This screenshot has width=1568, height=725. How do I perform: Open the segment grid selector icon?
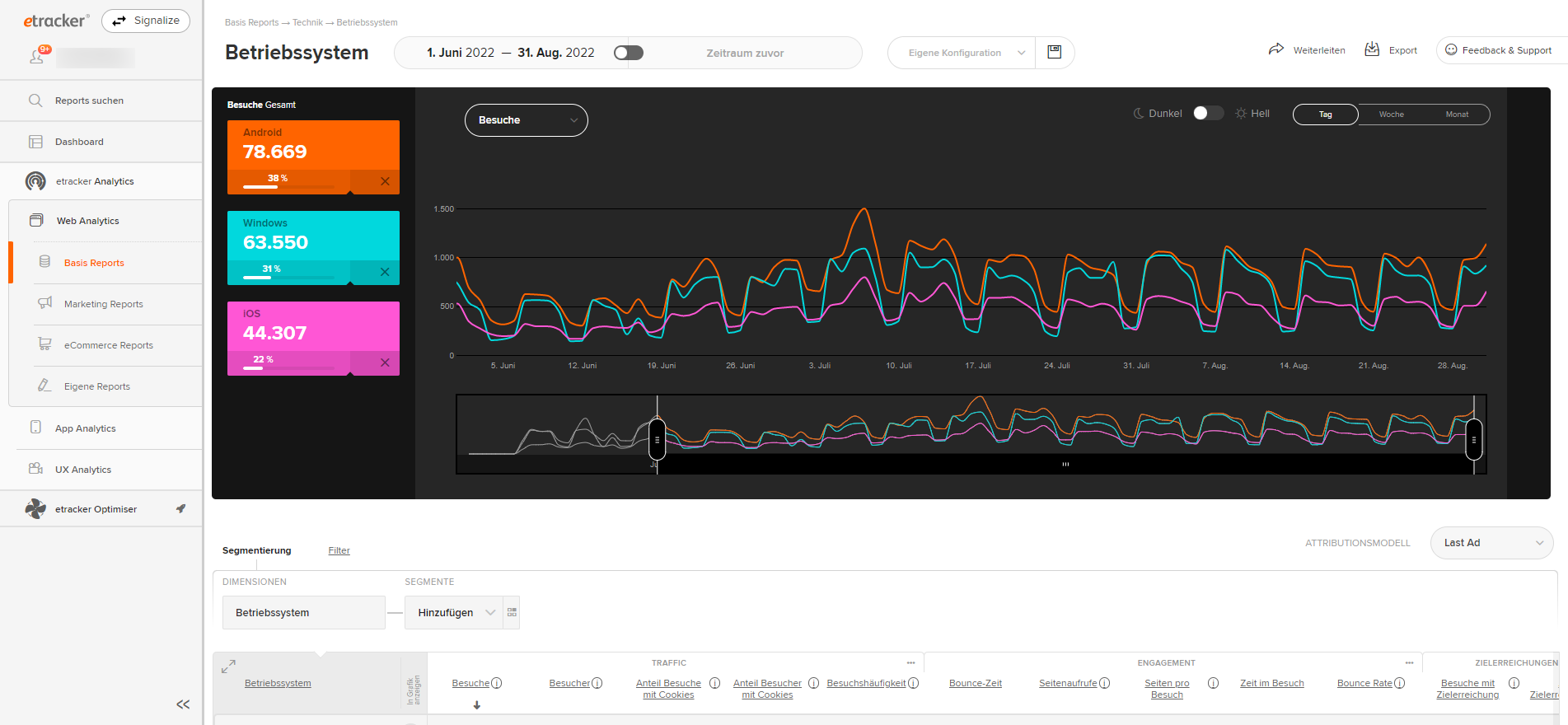tap(512, 612)
